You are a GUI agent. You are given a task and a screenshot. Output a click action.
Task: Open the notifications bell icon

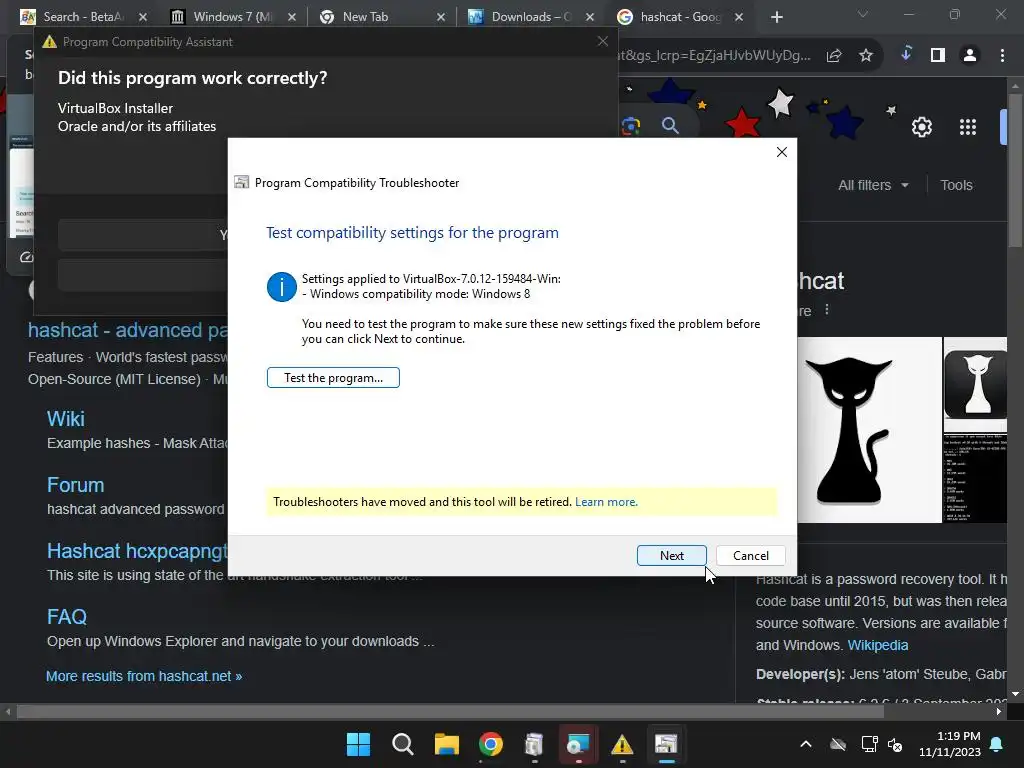[997, 744]
